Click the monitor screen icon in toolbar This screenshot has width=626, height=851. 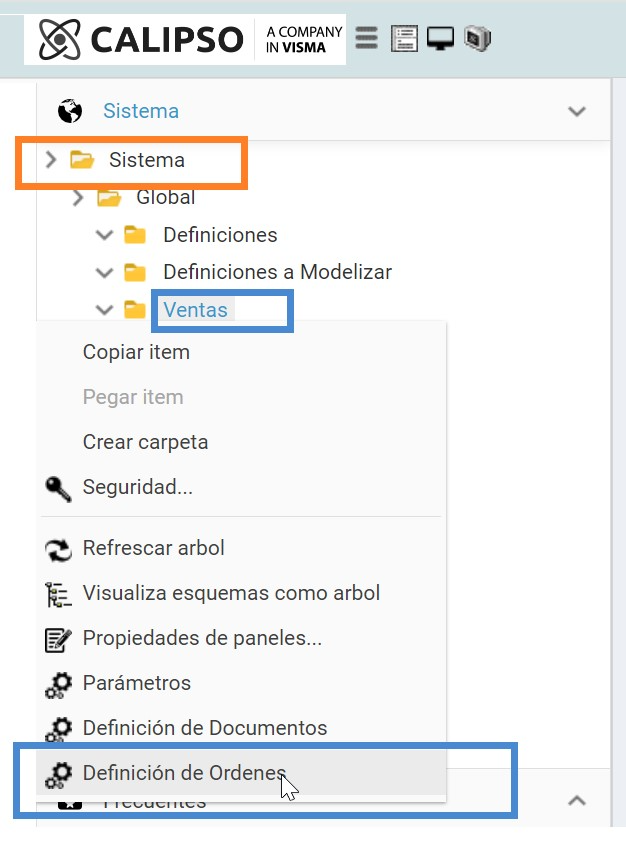(x=440, y=39)
